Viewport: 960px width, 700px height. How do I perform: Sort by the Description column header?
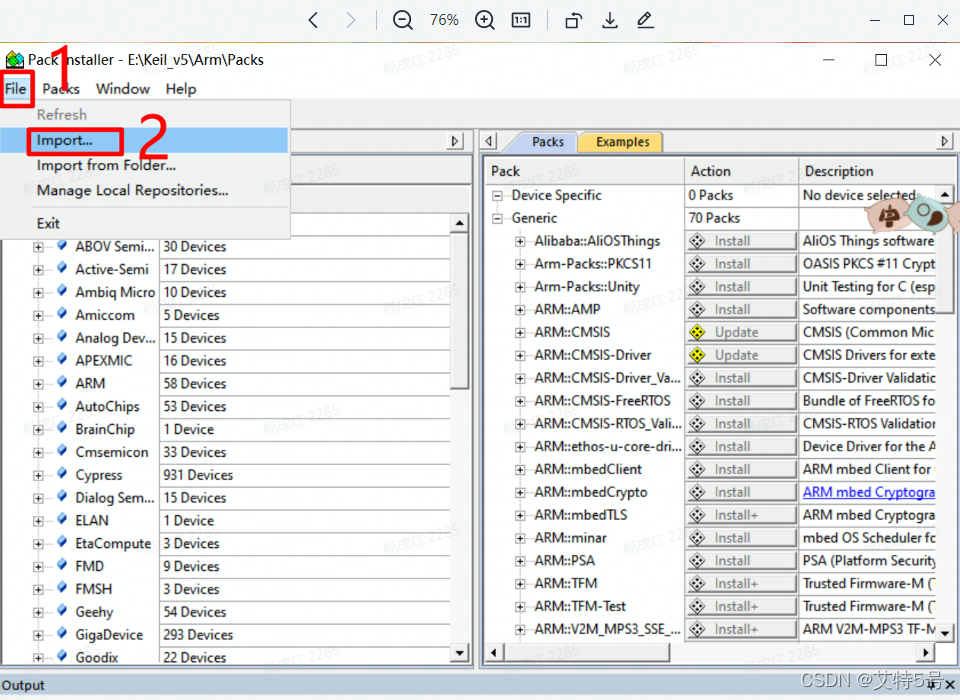point(877,171)
